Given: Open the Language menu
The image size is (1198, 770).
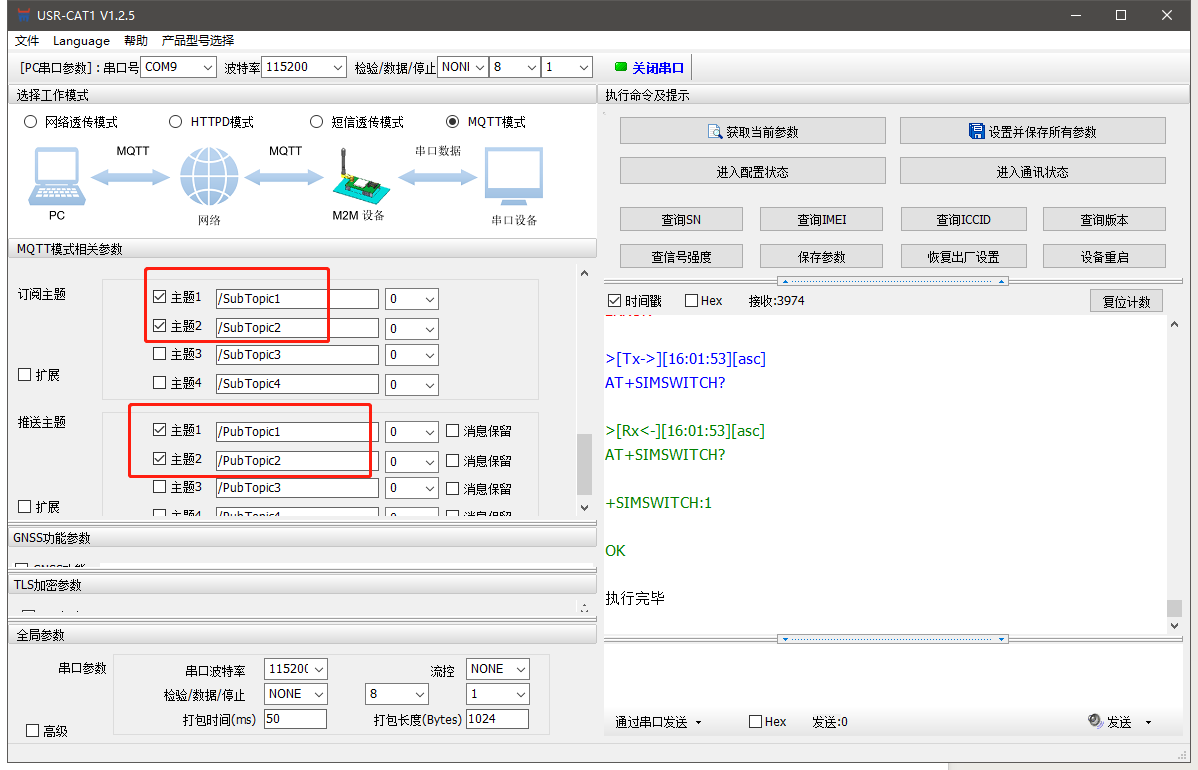Looking at the screenshot, I should (81, 41).
